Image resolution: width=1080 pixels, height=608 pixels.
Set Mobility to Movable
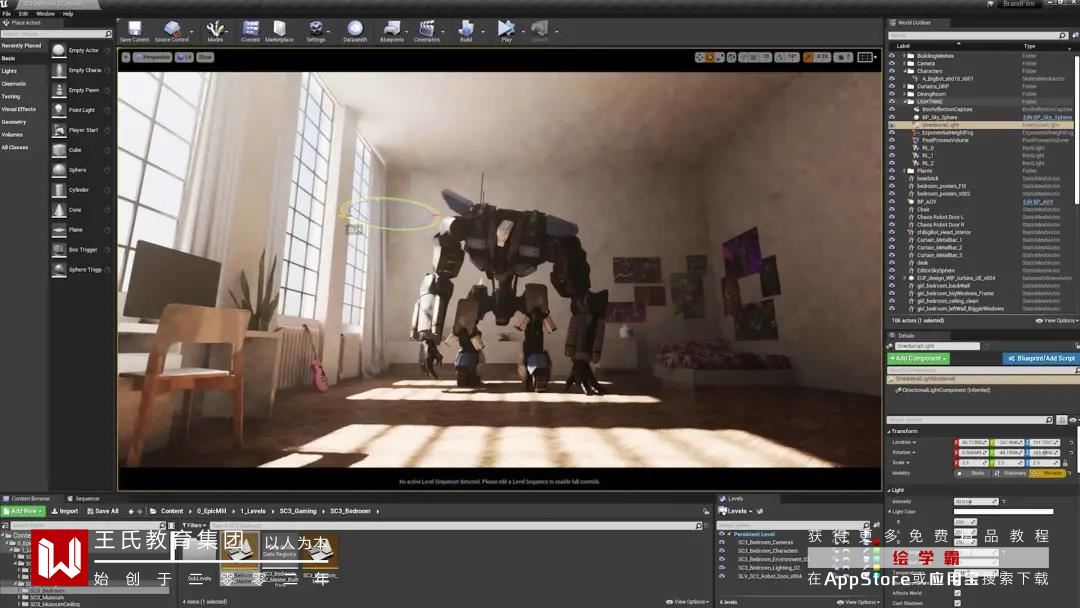click(x=1048, y=473)
